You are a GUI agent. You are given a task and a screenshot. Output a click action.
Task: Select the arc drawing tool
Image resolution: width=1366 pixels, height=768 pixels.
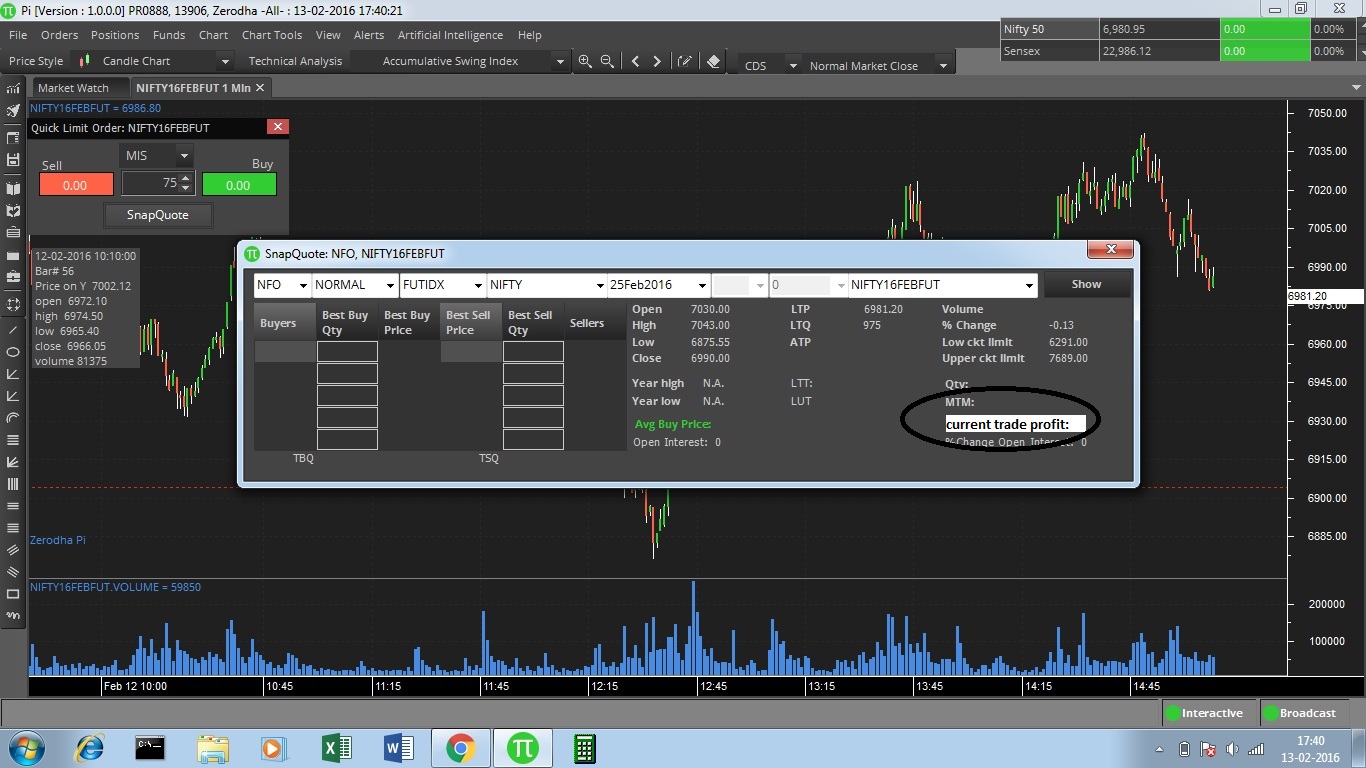coord(13,417)
